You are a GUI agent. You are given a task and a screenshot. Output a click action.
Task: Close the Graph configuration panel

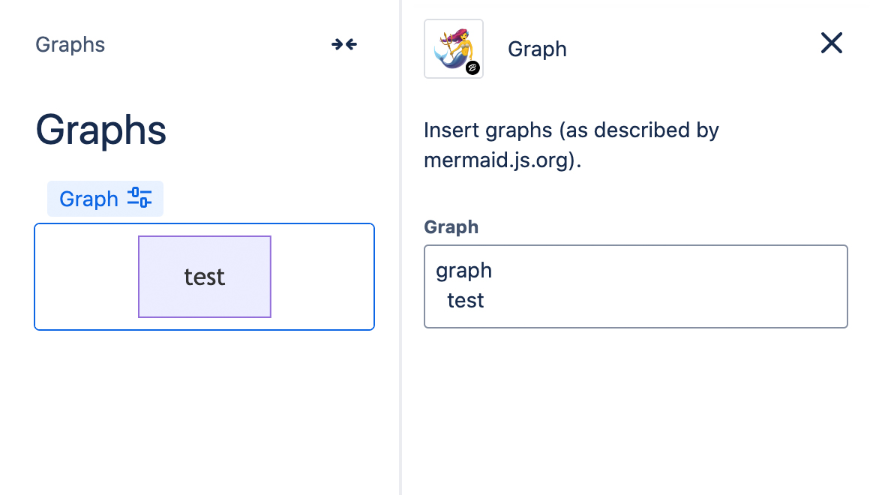[x=831, y=43]
